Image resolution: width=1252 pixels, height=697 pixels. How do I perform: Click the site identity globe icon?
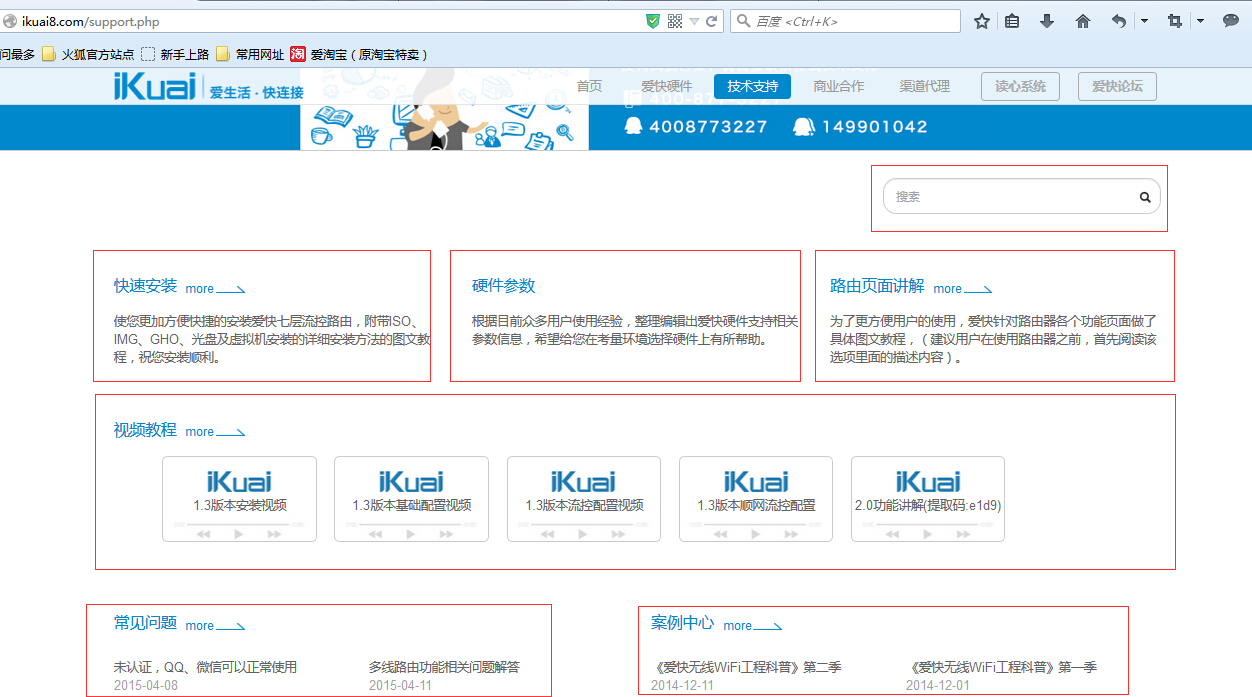(x=9, y=21)
